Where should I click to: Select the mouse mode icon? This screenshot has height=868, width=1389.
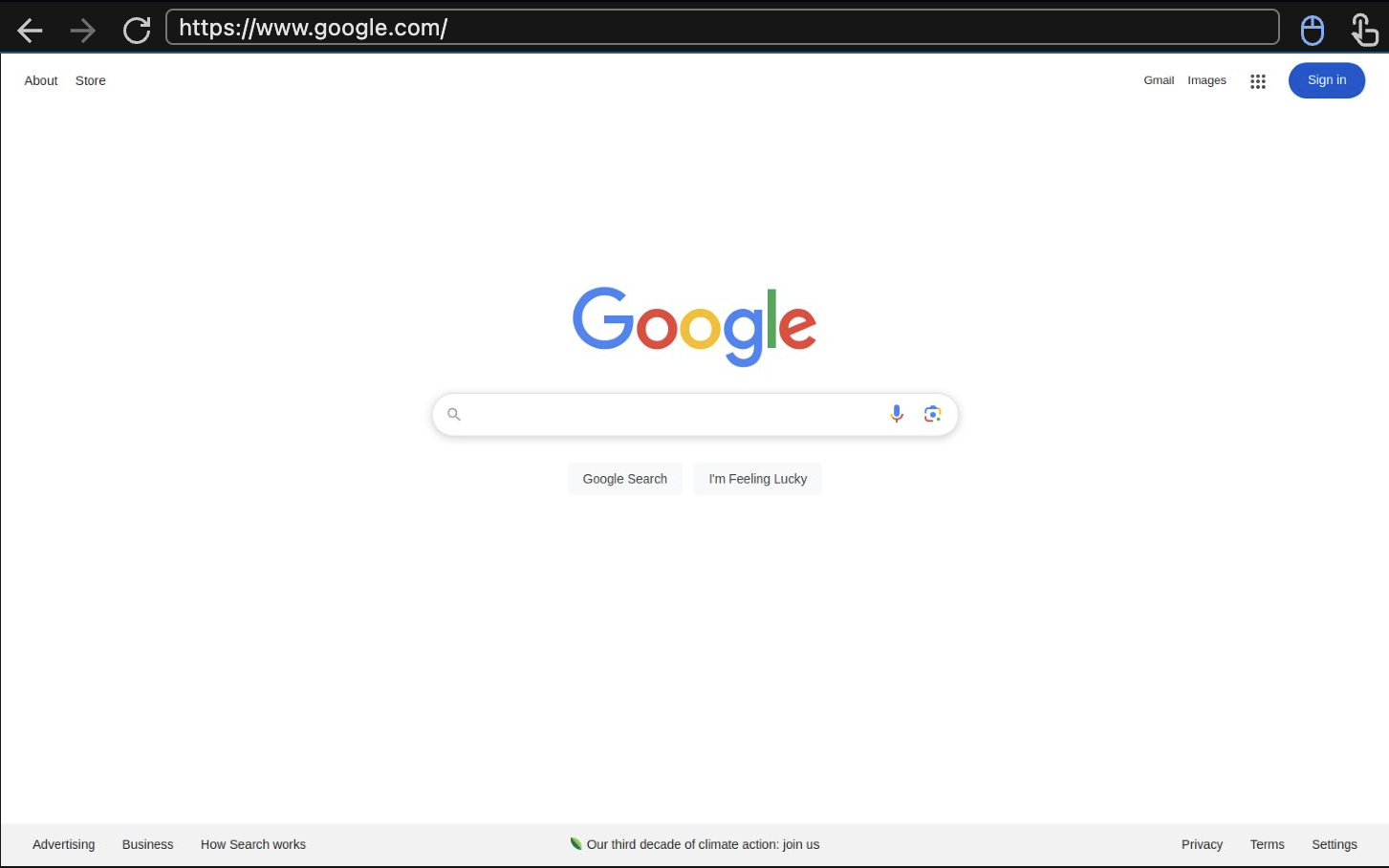[x=1313, y=31]
